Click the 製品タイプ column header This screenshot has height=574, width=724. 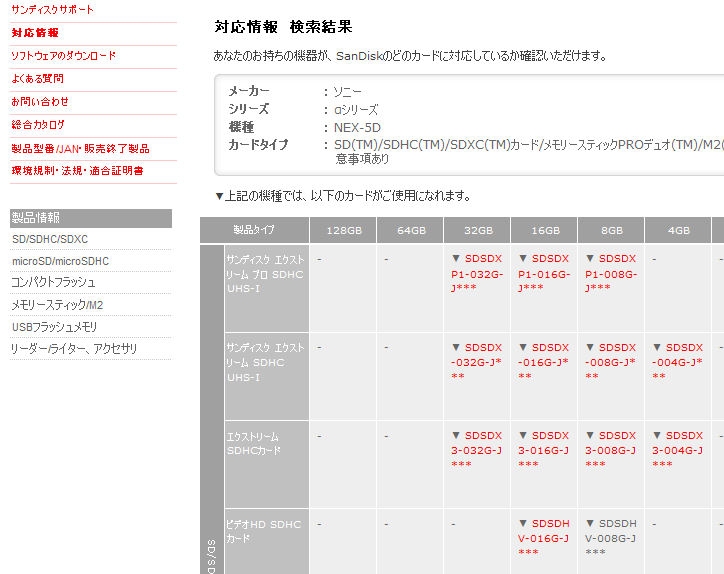pos(254,230)
